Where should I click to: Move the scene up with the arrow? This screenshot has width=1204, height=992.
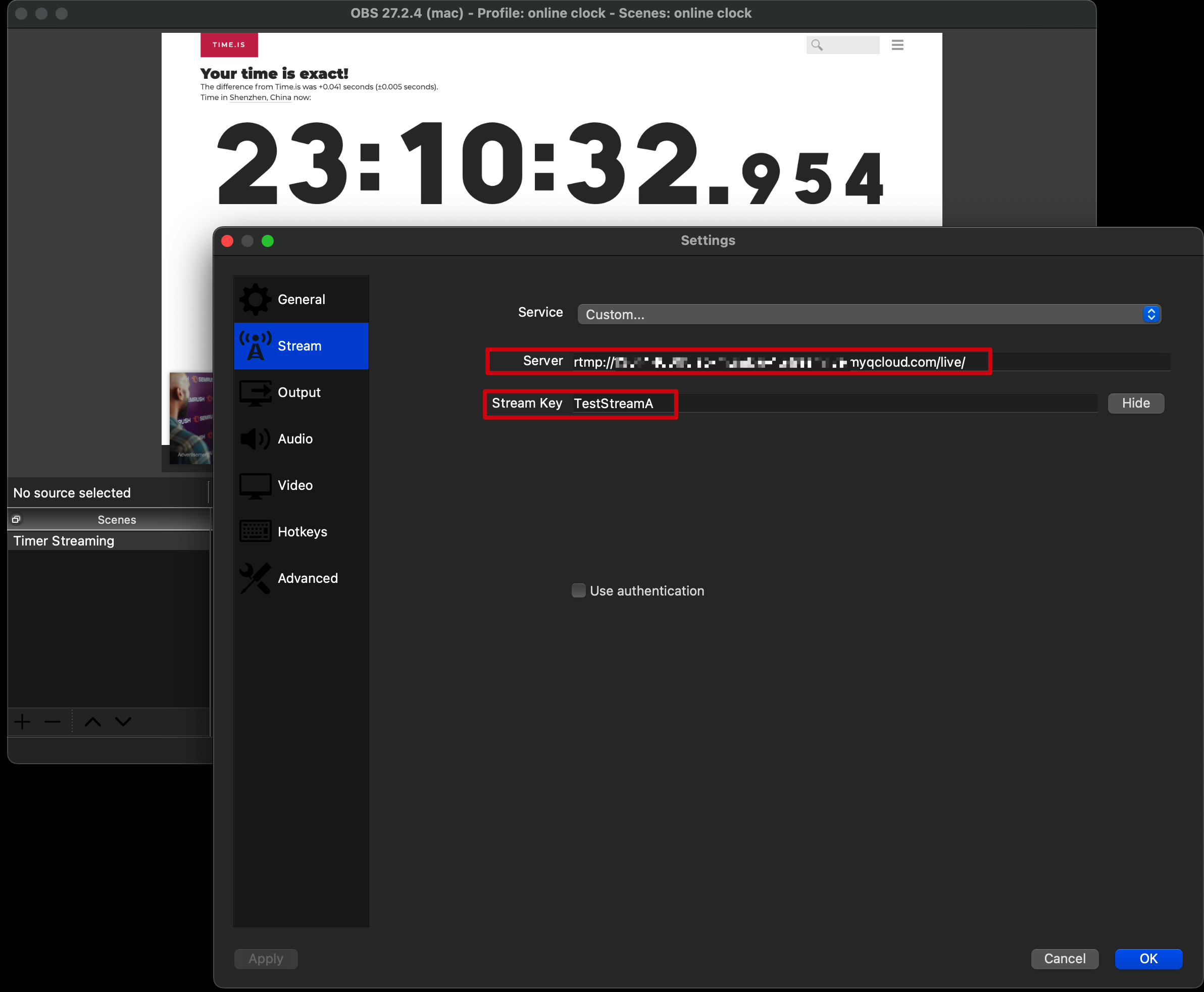(x=92, y=722)
